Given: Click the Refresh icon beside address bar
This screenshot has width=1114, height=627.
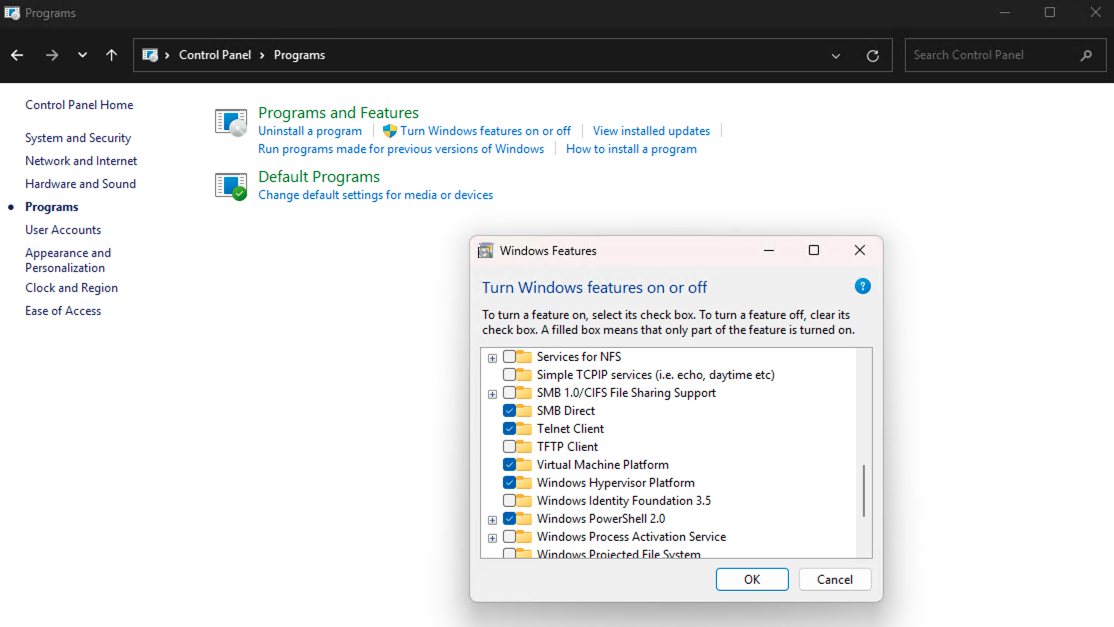Looking at the screenshot, I should click(x=872, y=56).
